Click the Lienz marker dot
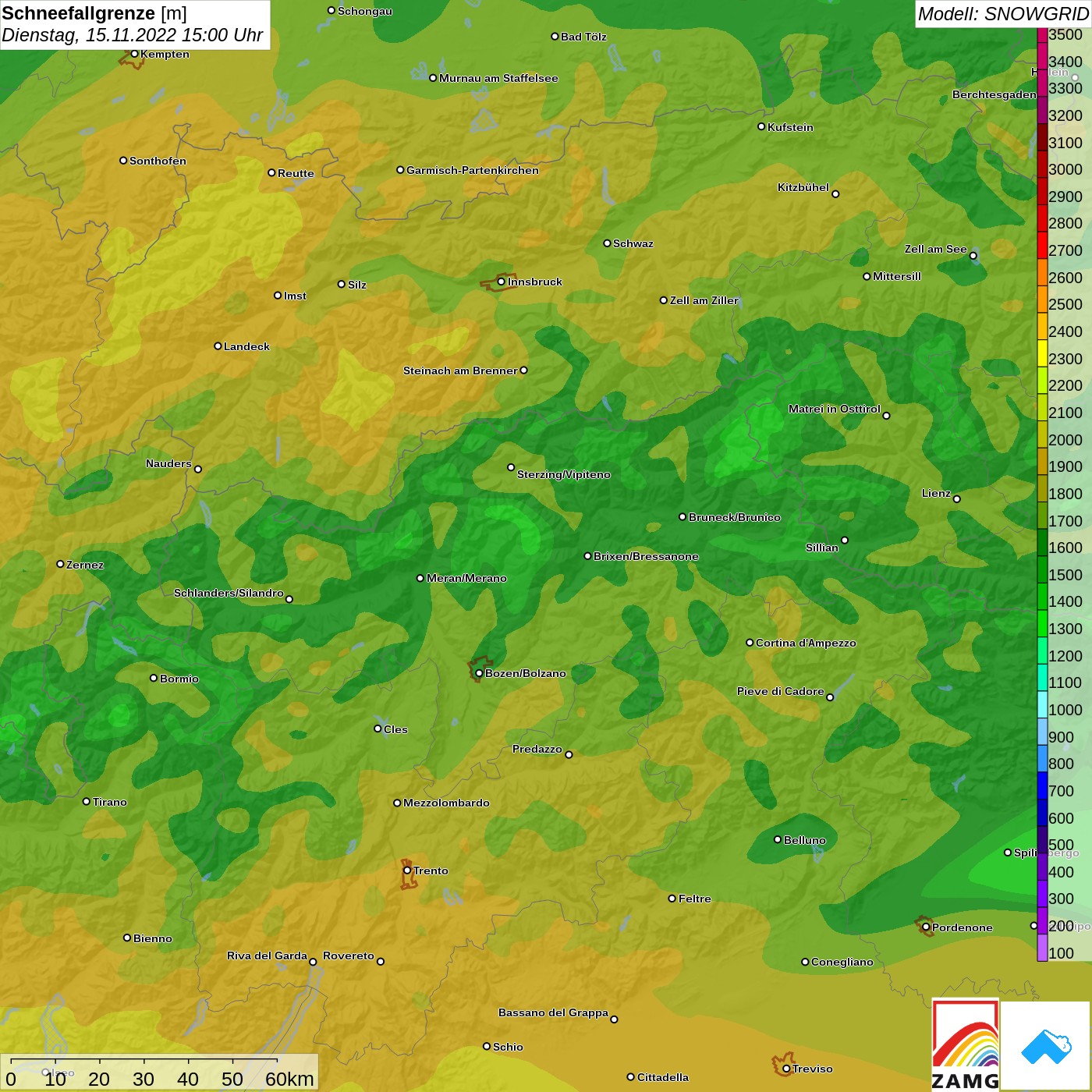 coord(957,499)
